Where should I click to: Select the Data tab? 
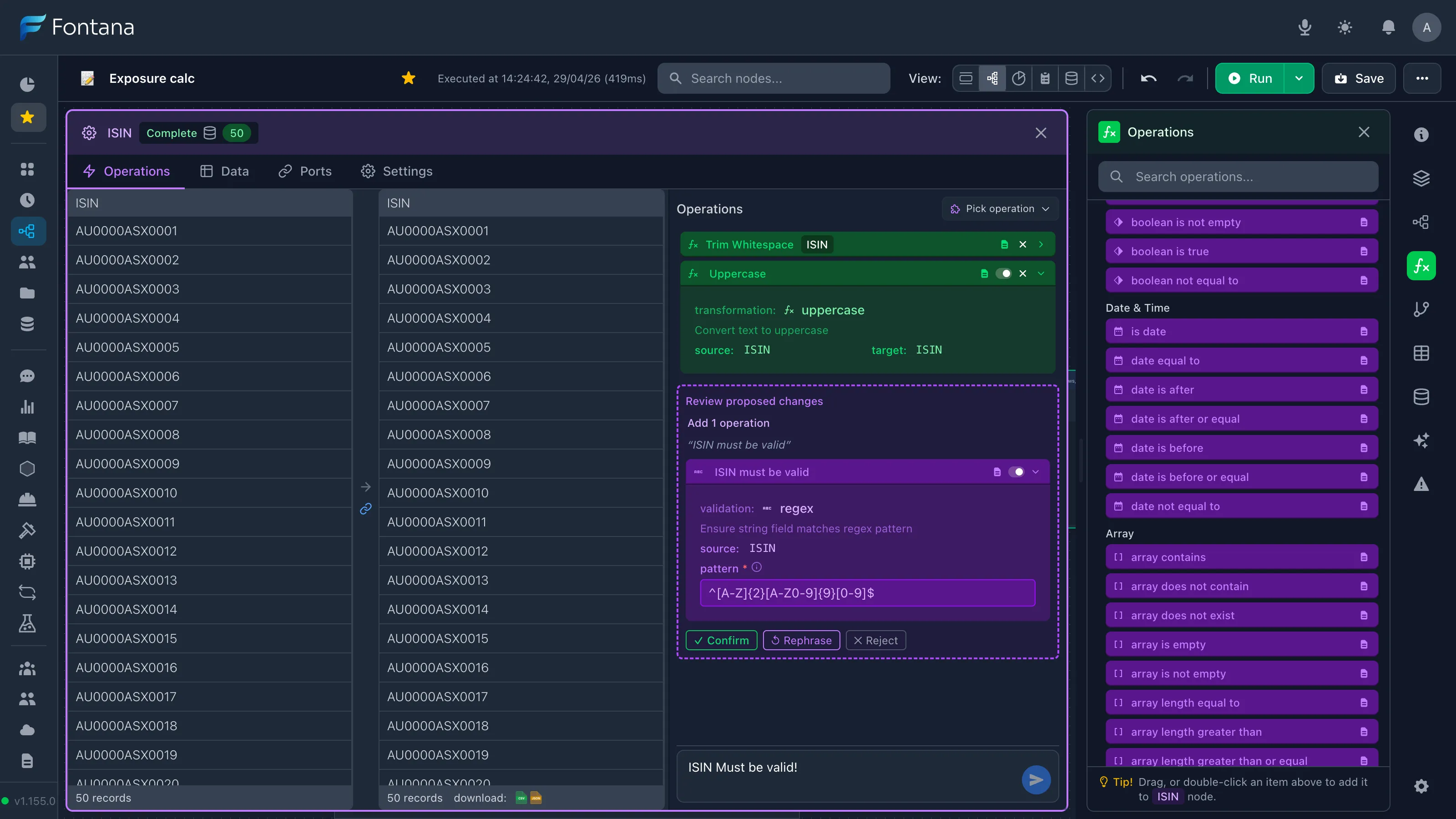click(224, 171)
